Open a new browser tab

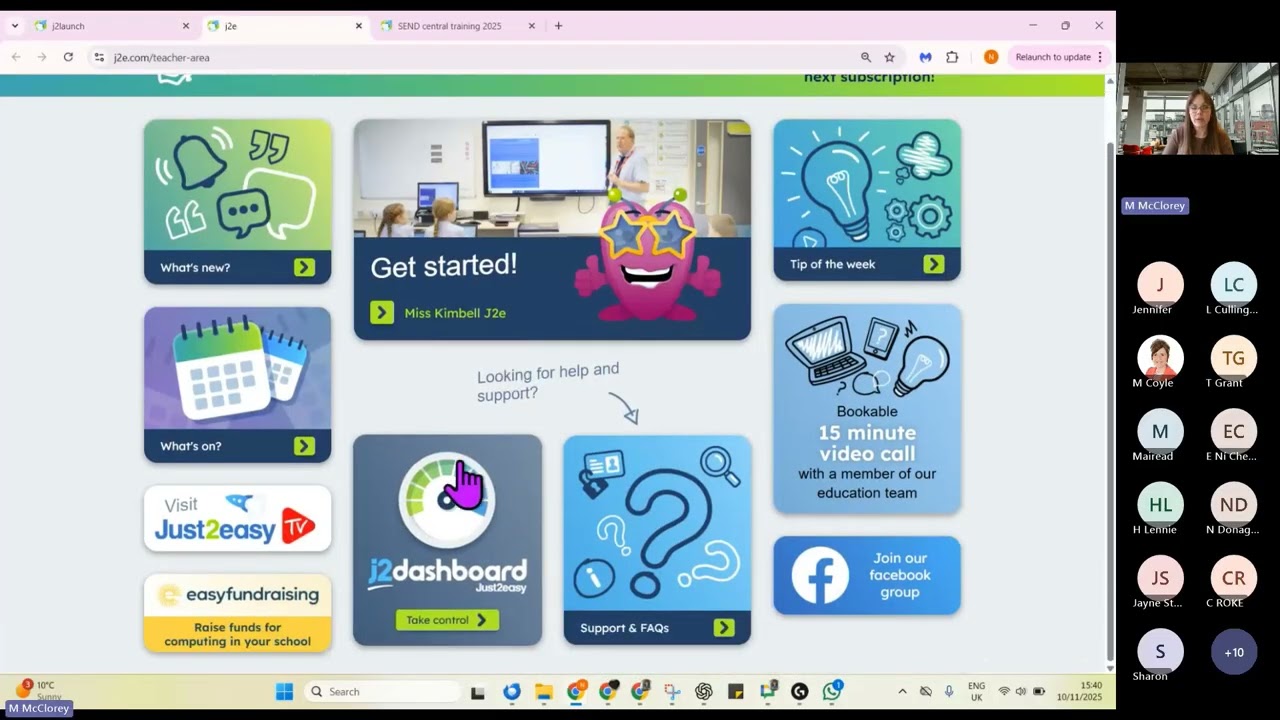[558, 26]
